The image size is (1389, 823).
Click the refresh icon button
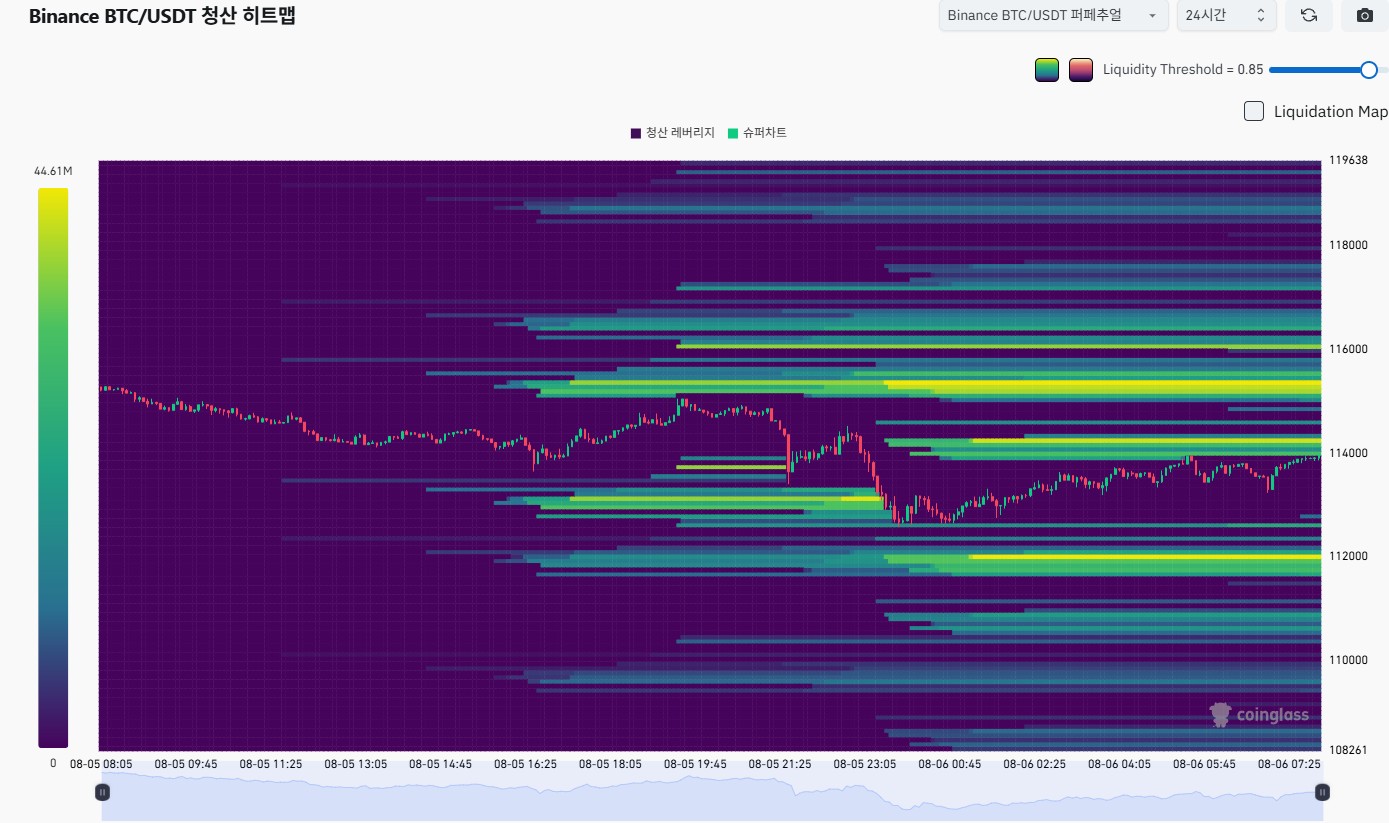click(1308, 15)
